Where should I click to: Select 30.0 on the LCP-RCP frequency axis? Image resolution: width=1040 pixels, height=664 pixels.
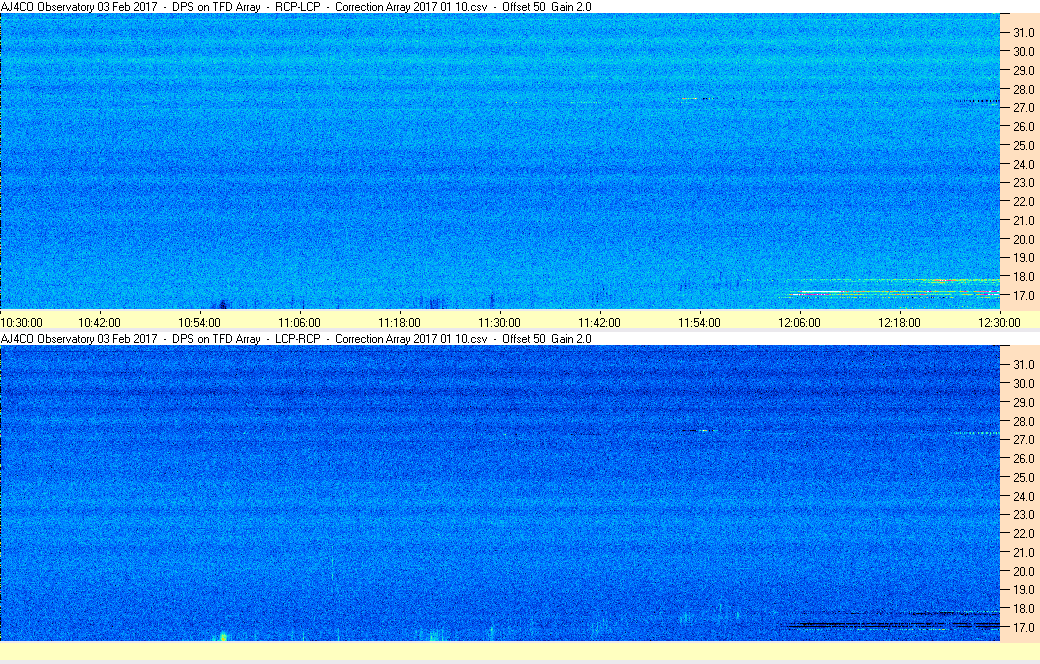(1023, 383)
